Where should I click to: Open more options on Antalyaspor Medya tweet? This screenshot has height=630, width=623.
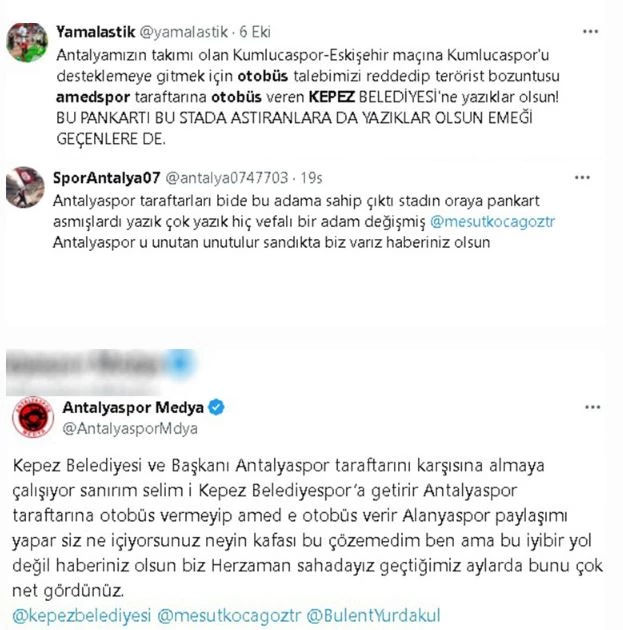tap(592, 407)
